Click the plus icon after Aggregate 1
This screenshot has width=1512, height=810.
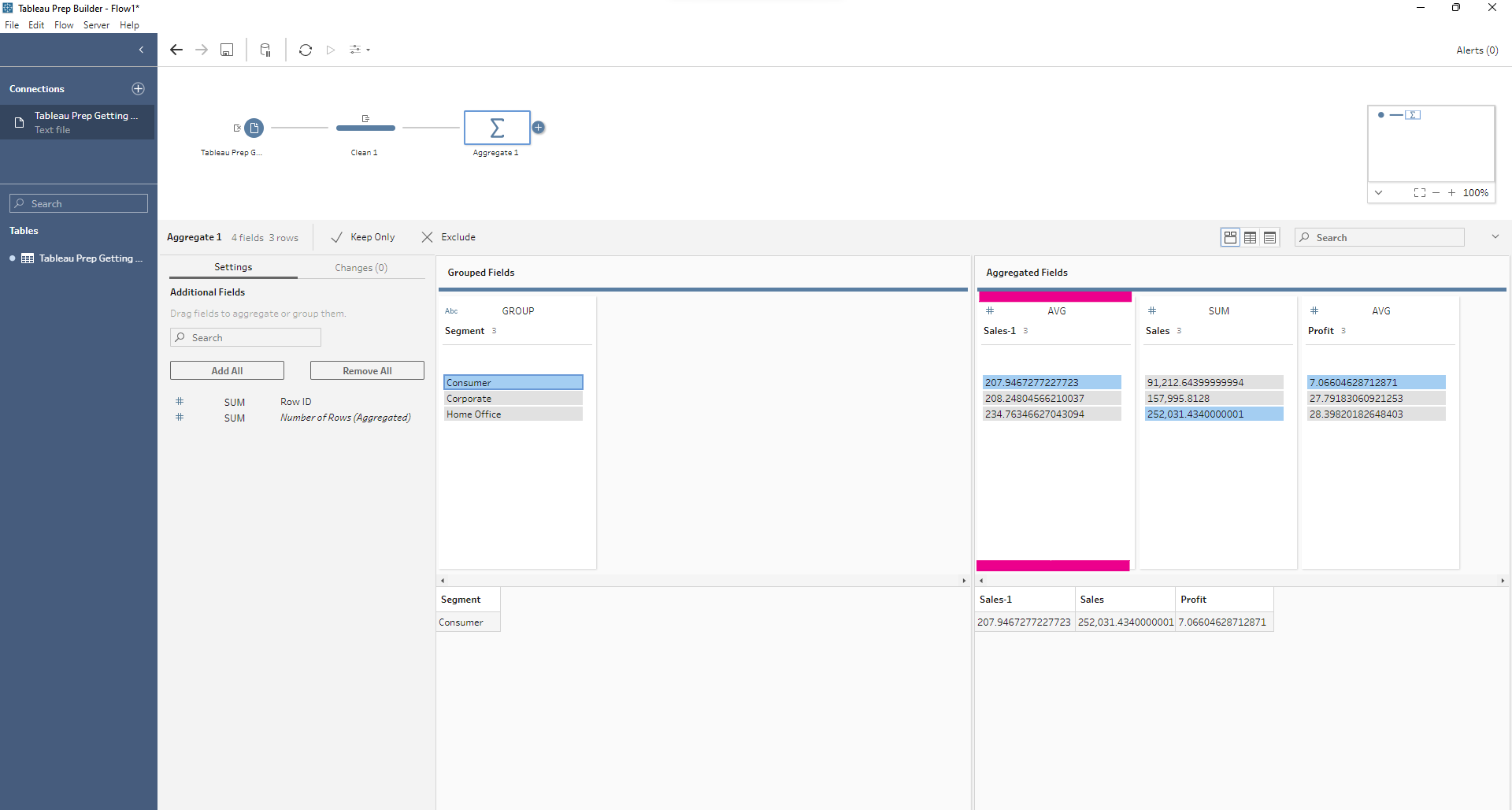click(x=539, y=127)
